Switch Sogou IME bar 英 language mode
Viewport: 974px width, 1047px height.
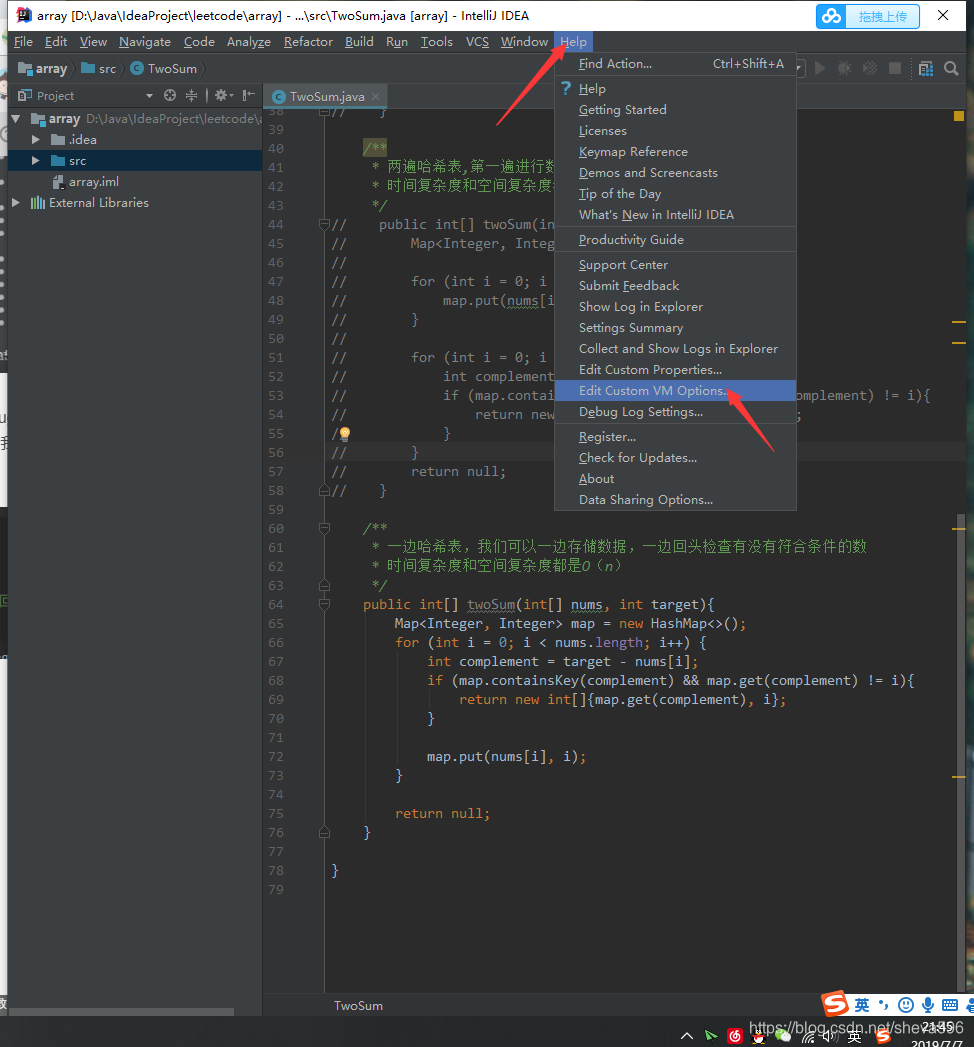(862, 1005)
